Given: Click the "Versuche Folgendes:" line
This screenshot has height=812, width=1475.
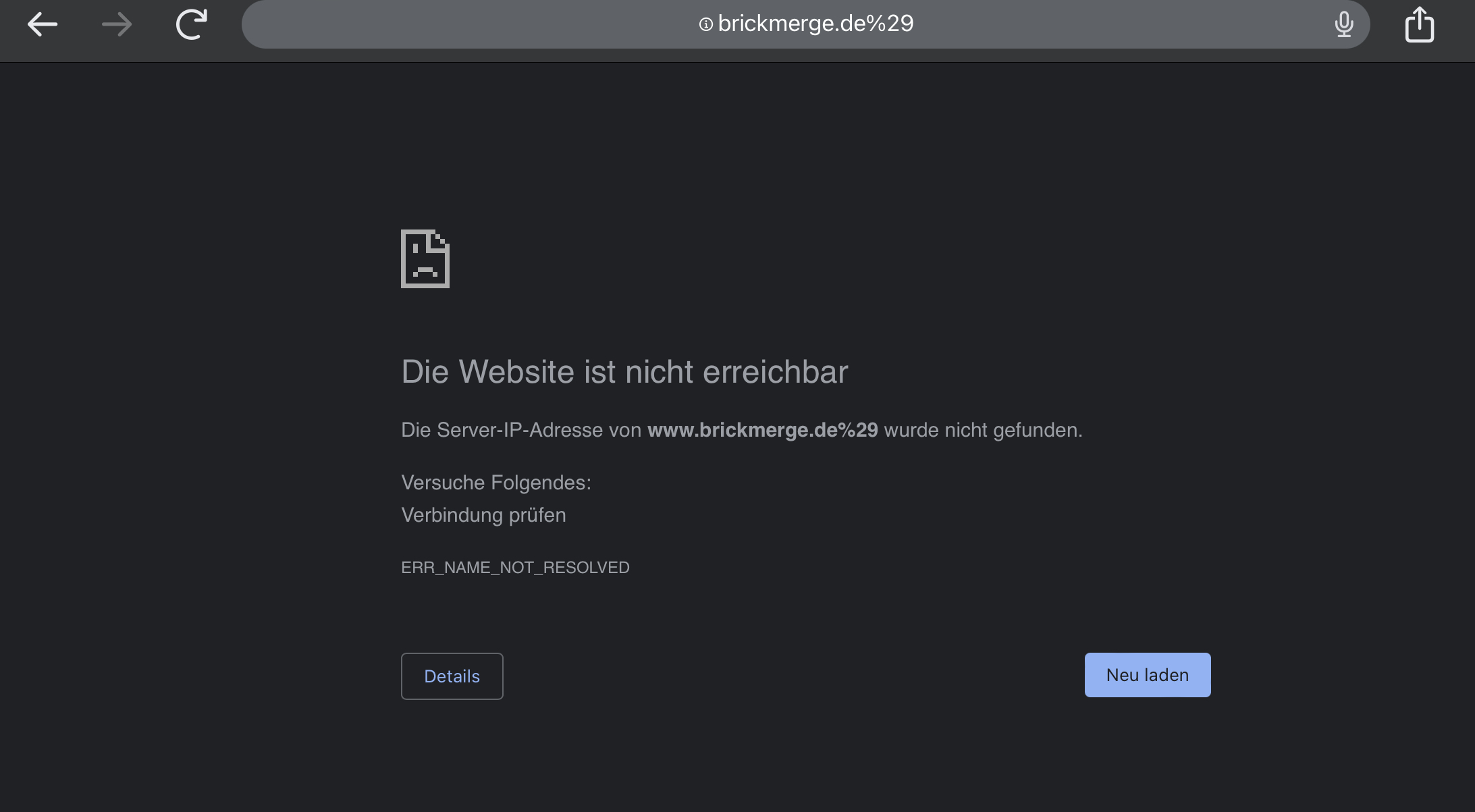Looking at the screenshot, I should click(x=496, y=483).
